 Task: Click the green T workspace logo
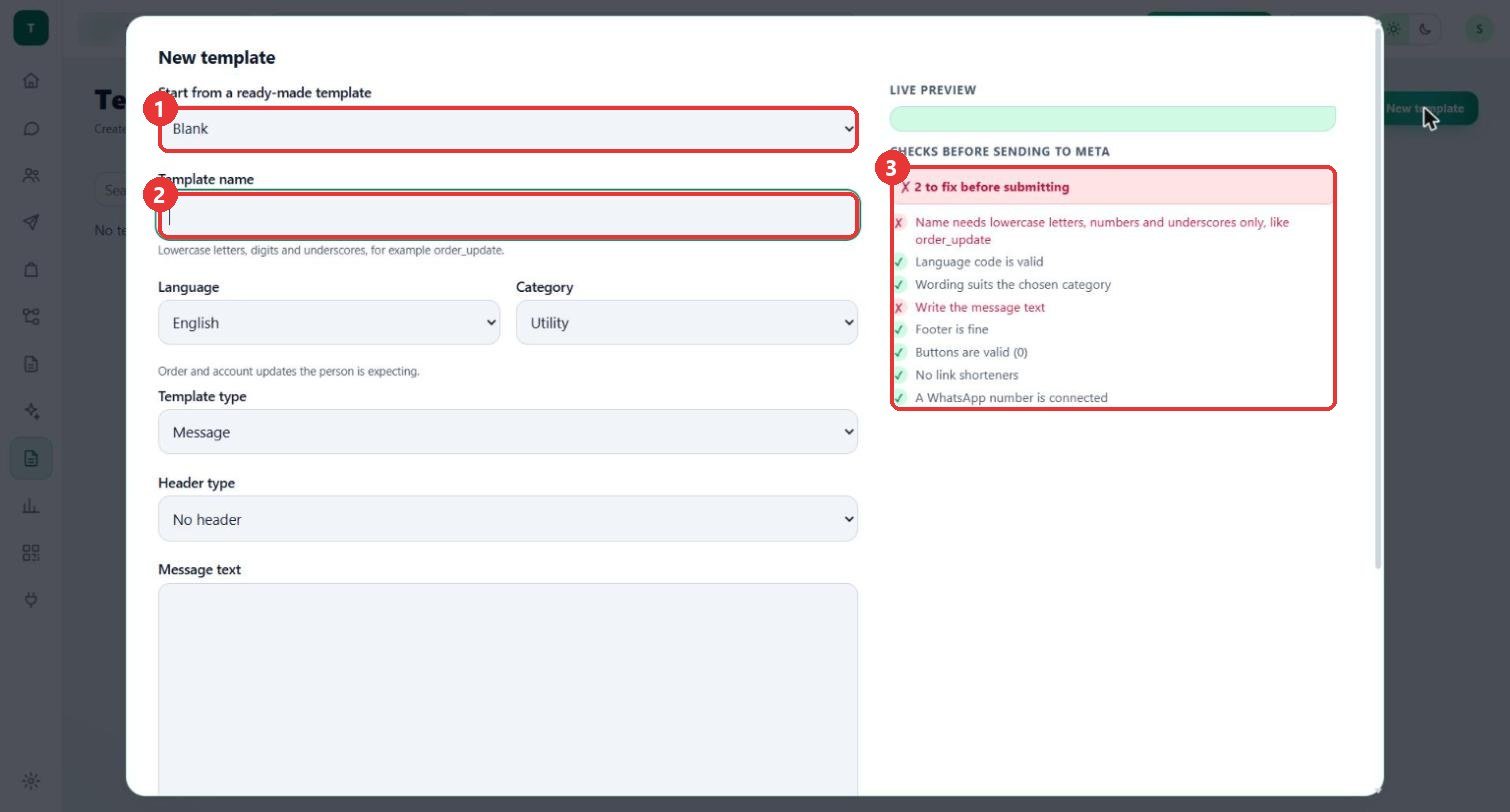coord(31,28)
